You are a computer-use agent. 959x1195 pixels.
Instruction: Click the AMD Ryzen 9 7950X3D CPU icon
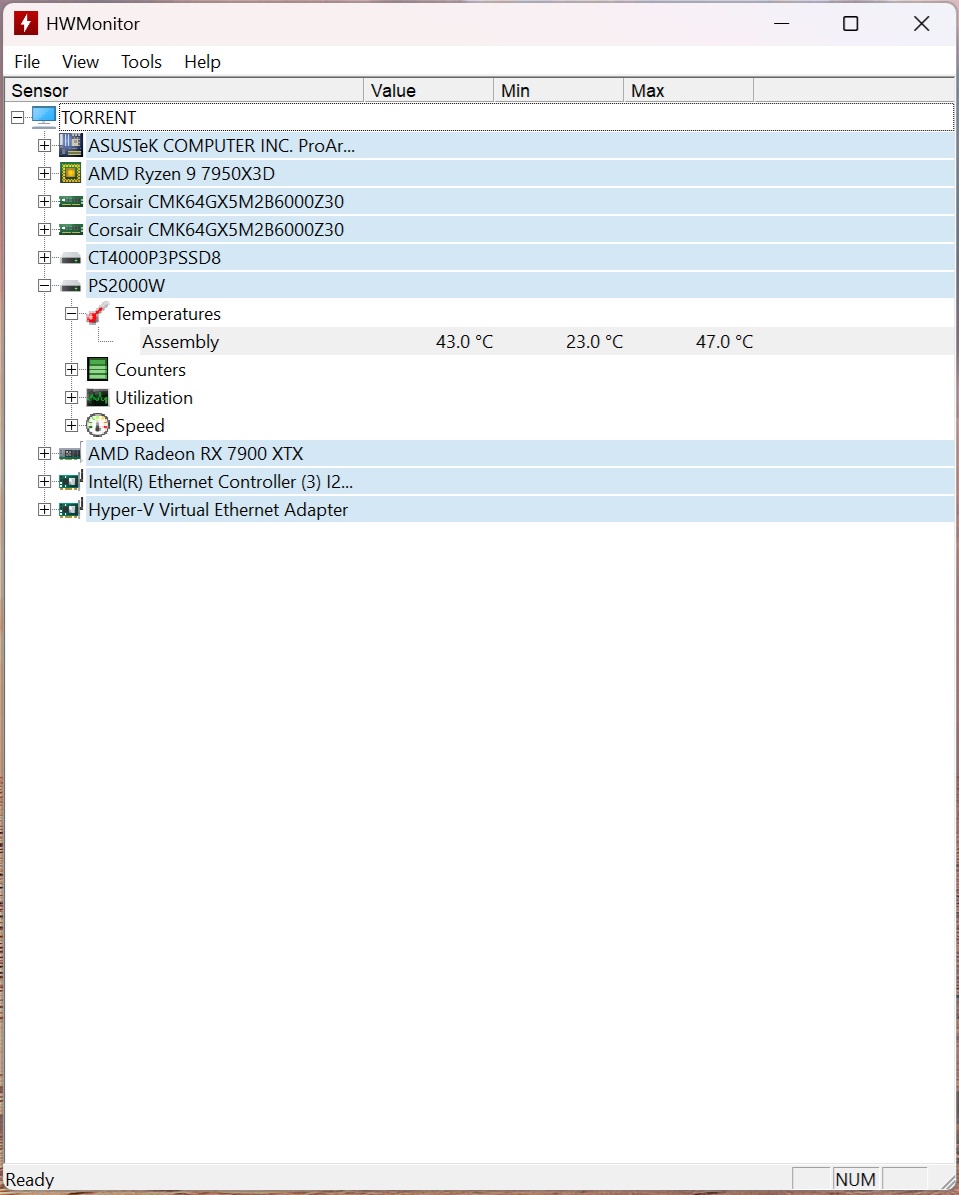[70, 174]
